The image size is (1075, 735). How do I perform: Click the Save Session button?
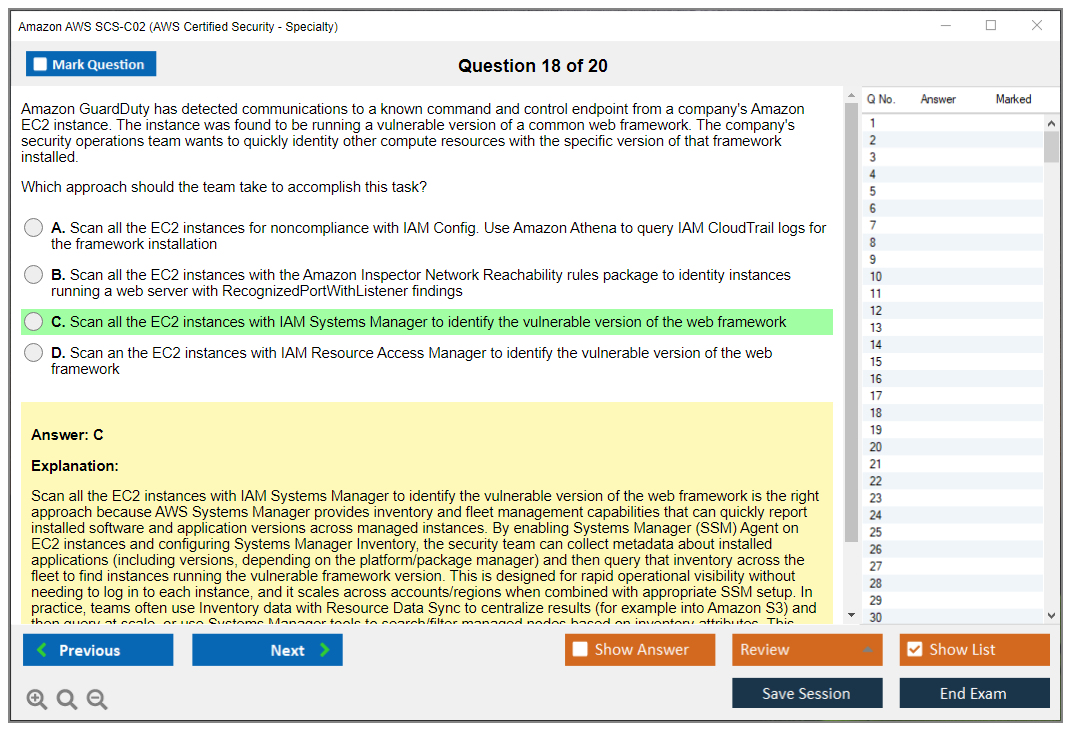806,693
